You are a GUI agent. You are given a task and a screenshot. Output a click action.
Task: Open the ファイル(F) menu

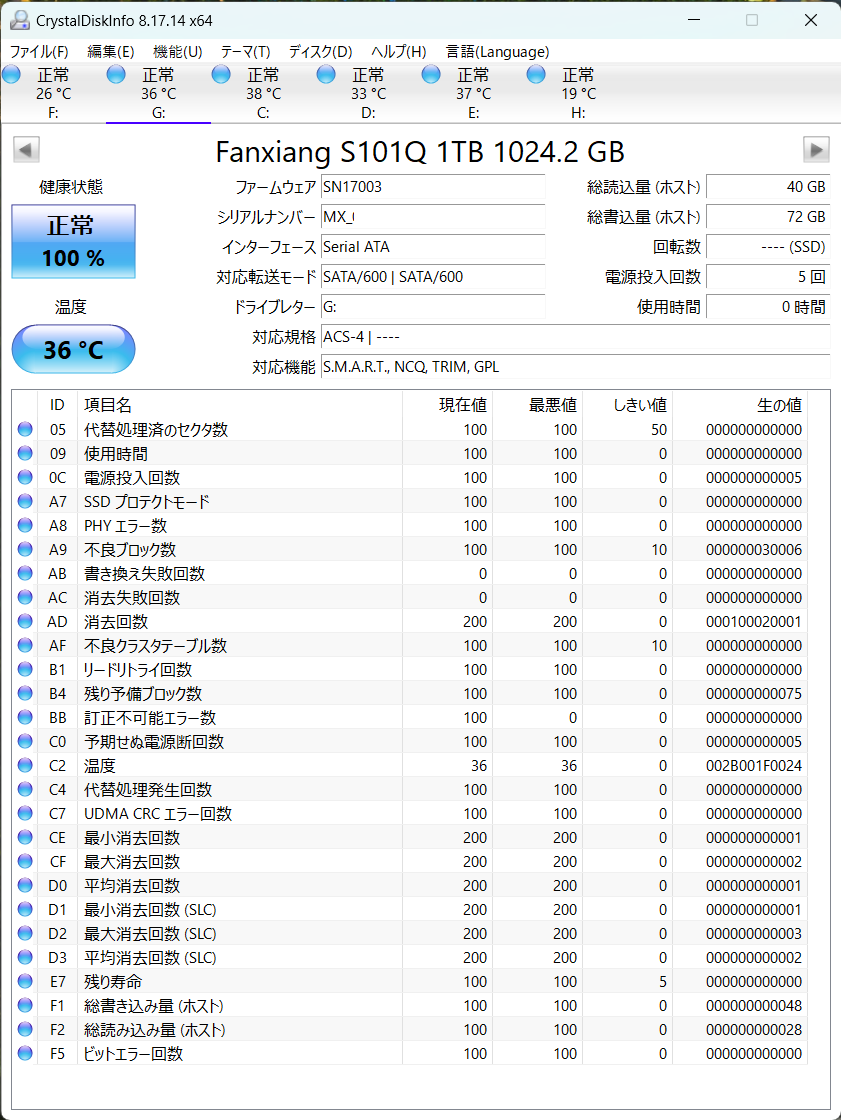39,51
